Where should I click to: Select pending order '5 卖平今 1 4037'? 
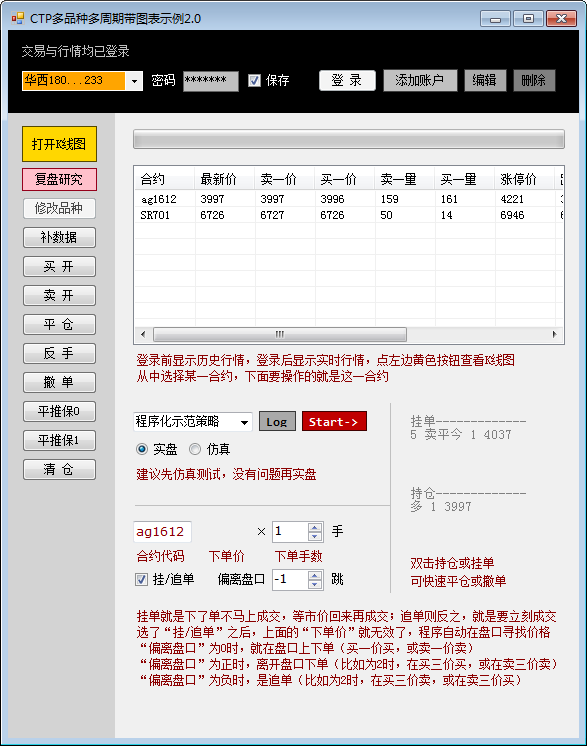(460, 435)
